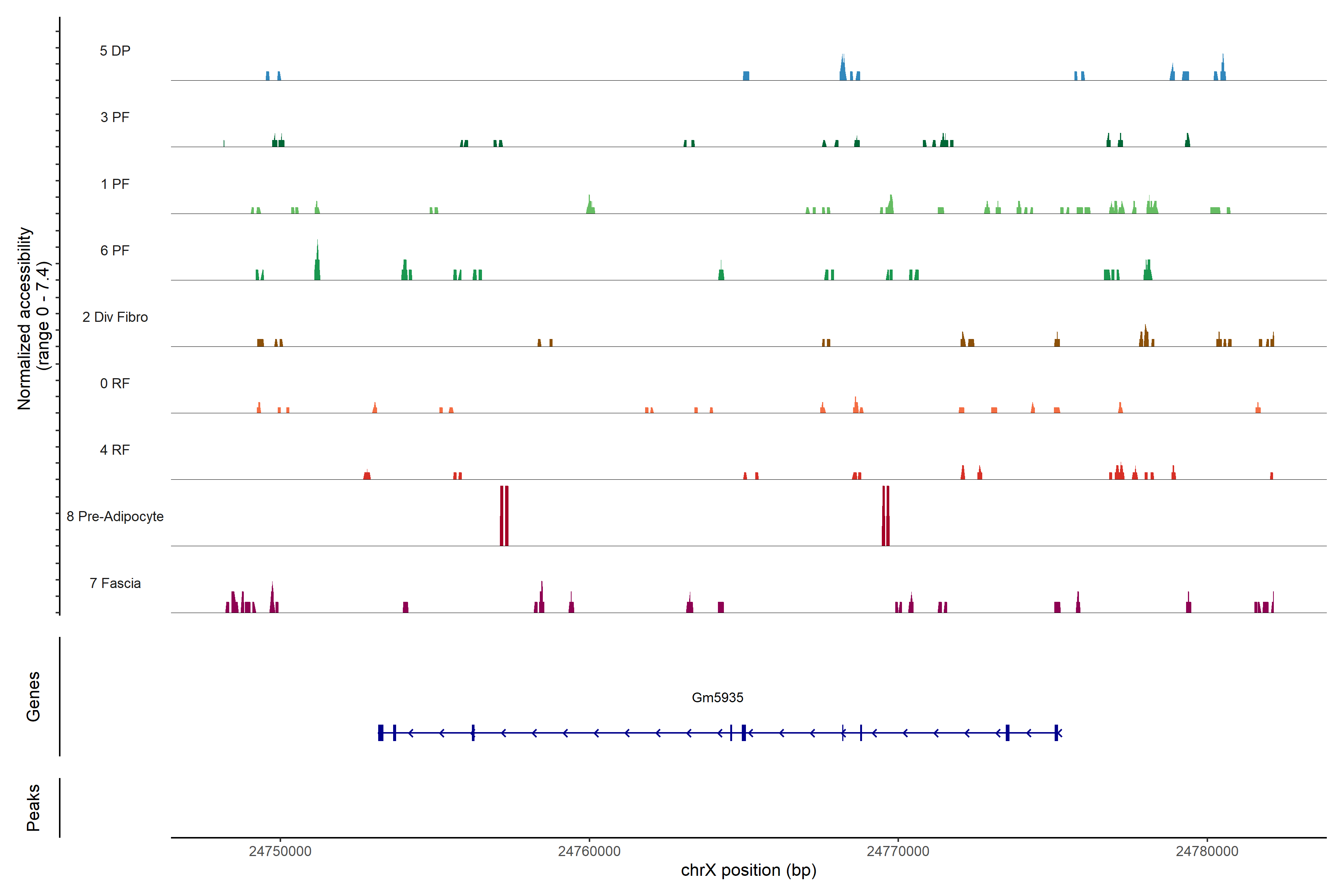1344x896 pixels.
Task: Click the 24780000 axis tick label
Action: click(x=1207, y=851)
